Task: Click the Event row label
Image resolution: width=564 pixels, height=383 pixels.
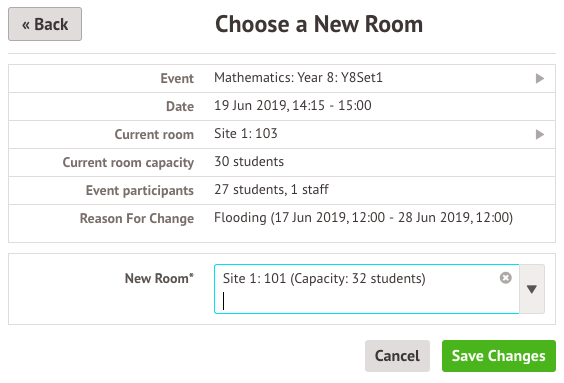Action: tap(177, 78)
